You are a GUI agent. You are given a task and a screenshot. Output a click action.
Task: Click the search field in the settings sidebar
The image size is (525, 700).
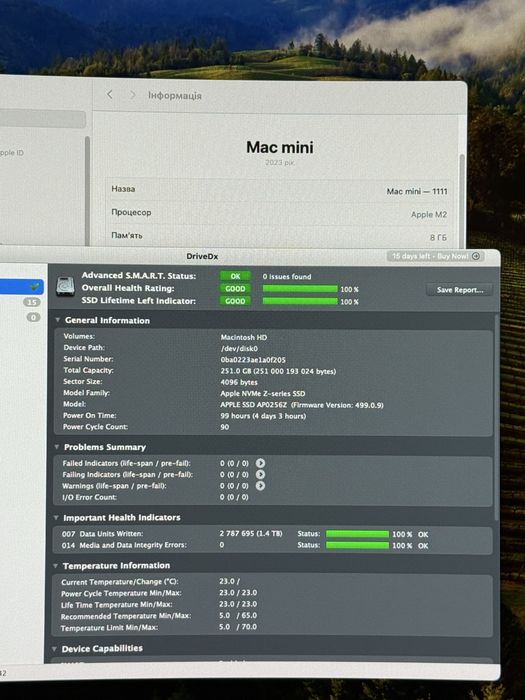[x=42, y=120]
